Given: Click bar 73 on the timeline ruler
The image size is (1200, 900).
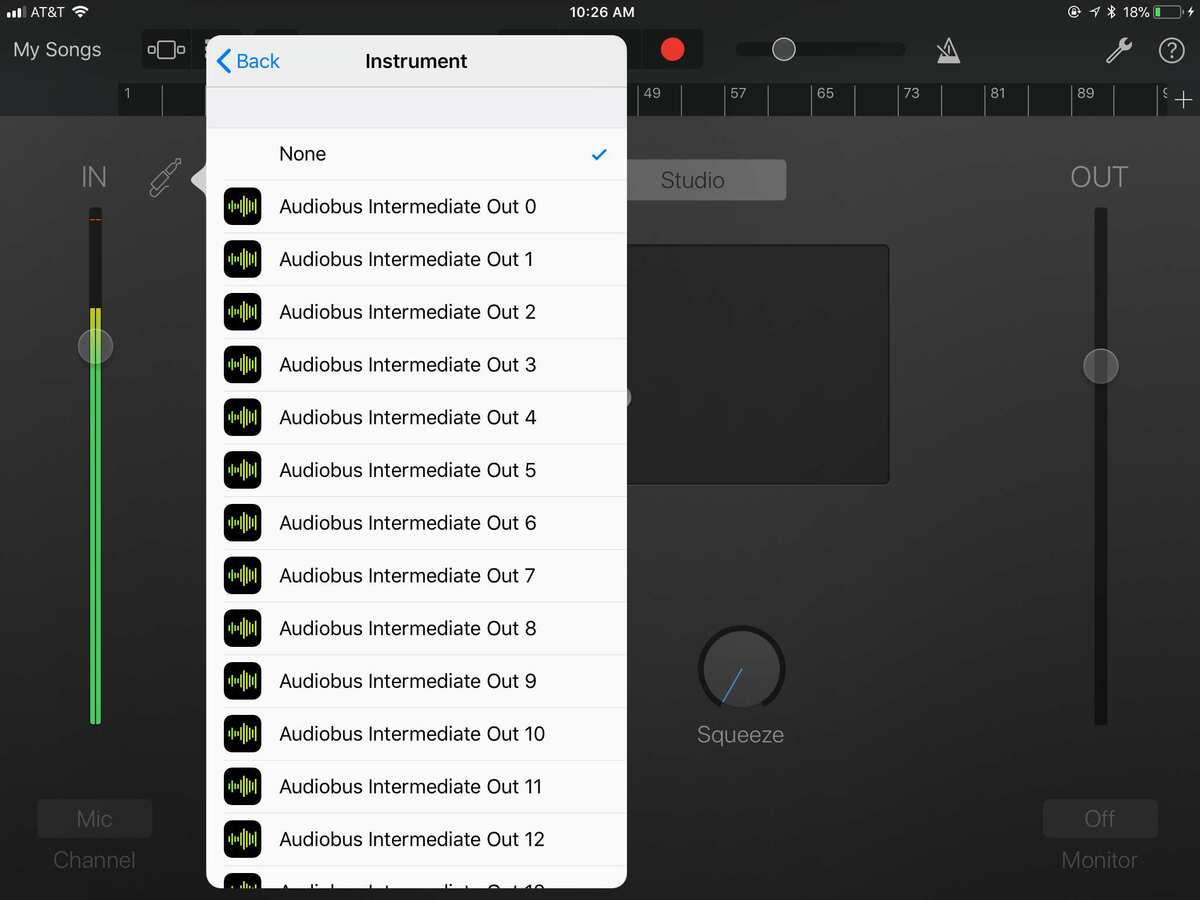Looking at the screenshot, I should 911,93.
